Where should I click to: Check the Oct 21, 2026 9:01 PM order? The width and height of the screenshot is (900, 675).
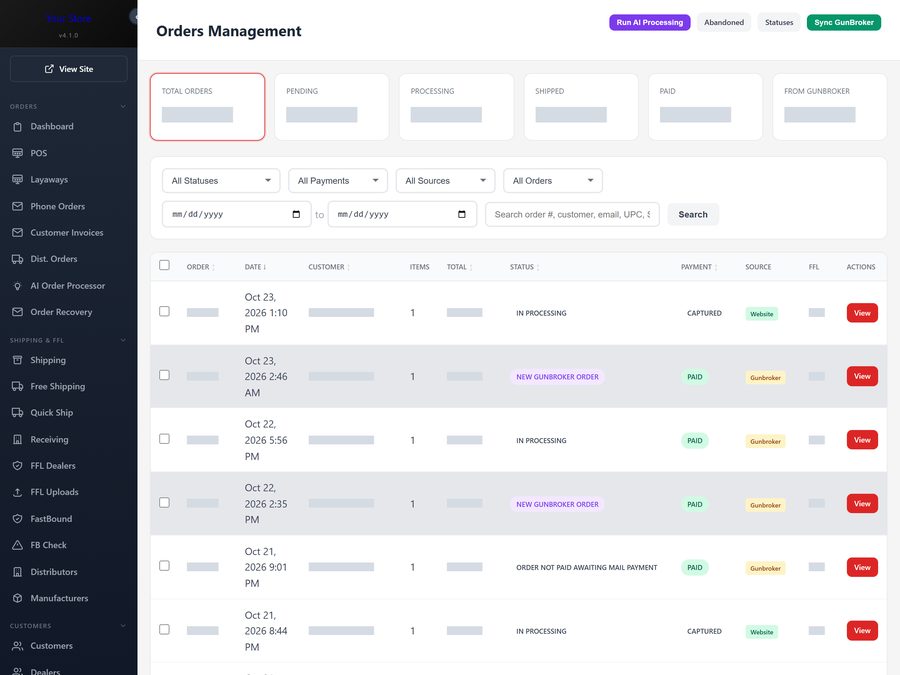165,566
